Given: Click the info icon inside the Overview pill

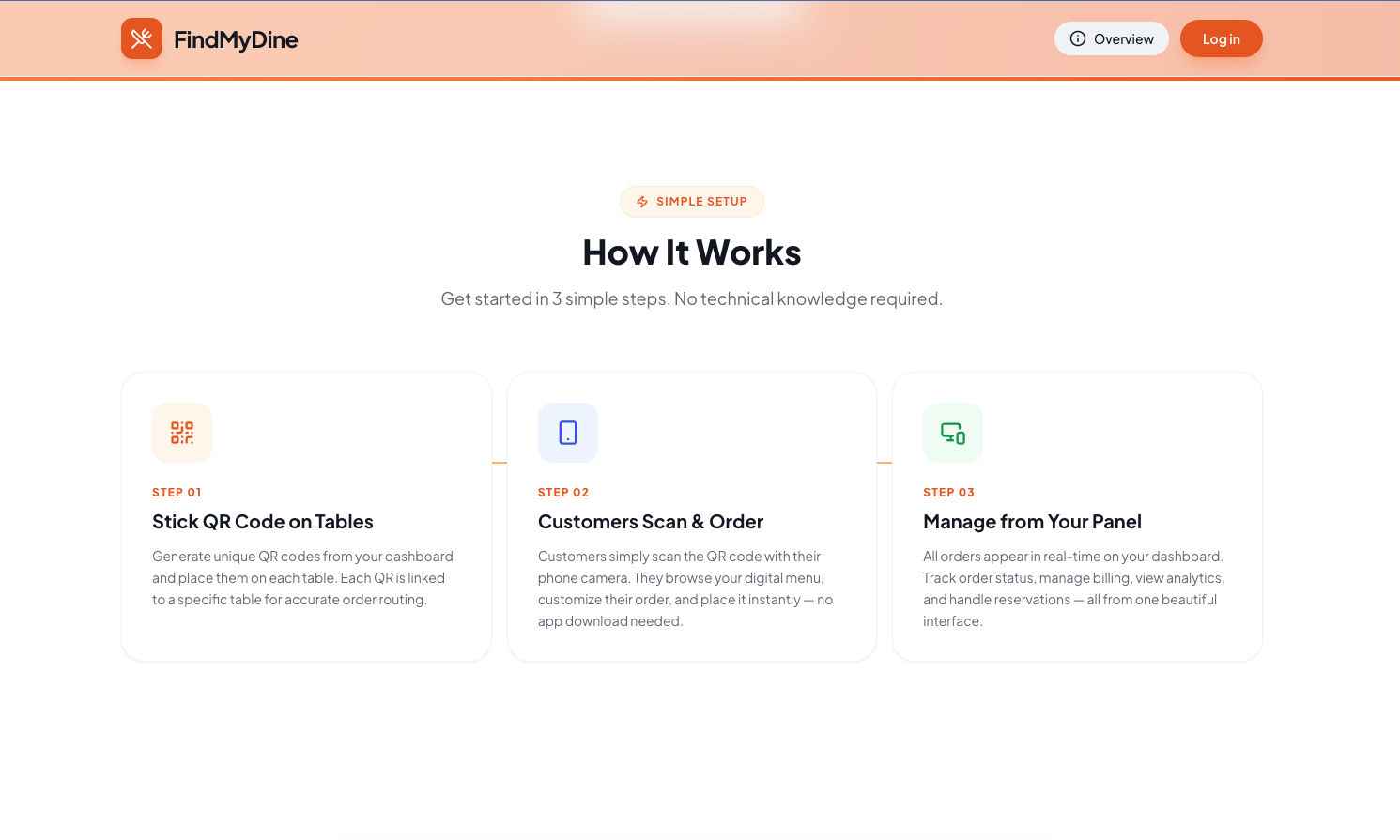Looking at the screenshot, I should [1076, 38].
